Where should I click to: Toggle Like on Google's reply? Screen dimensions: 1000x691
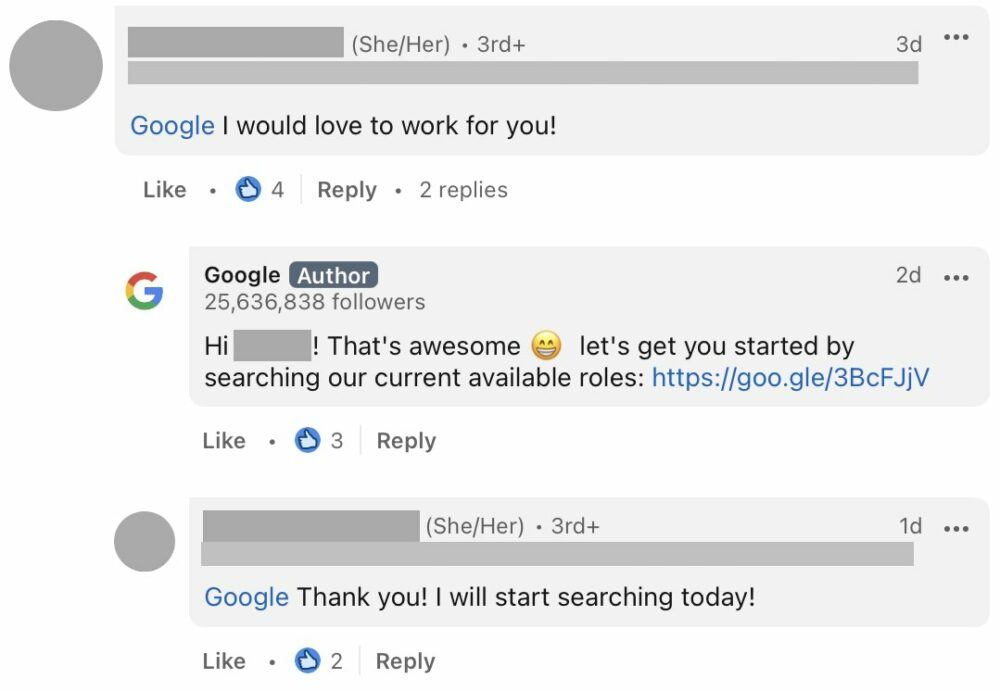click(x=224, y=440)
